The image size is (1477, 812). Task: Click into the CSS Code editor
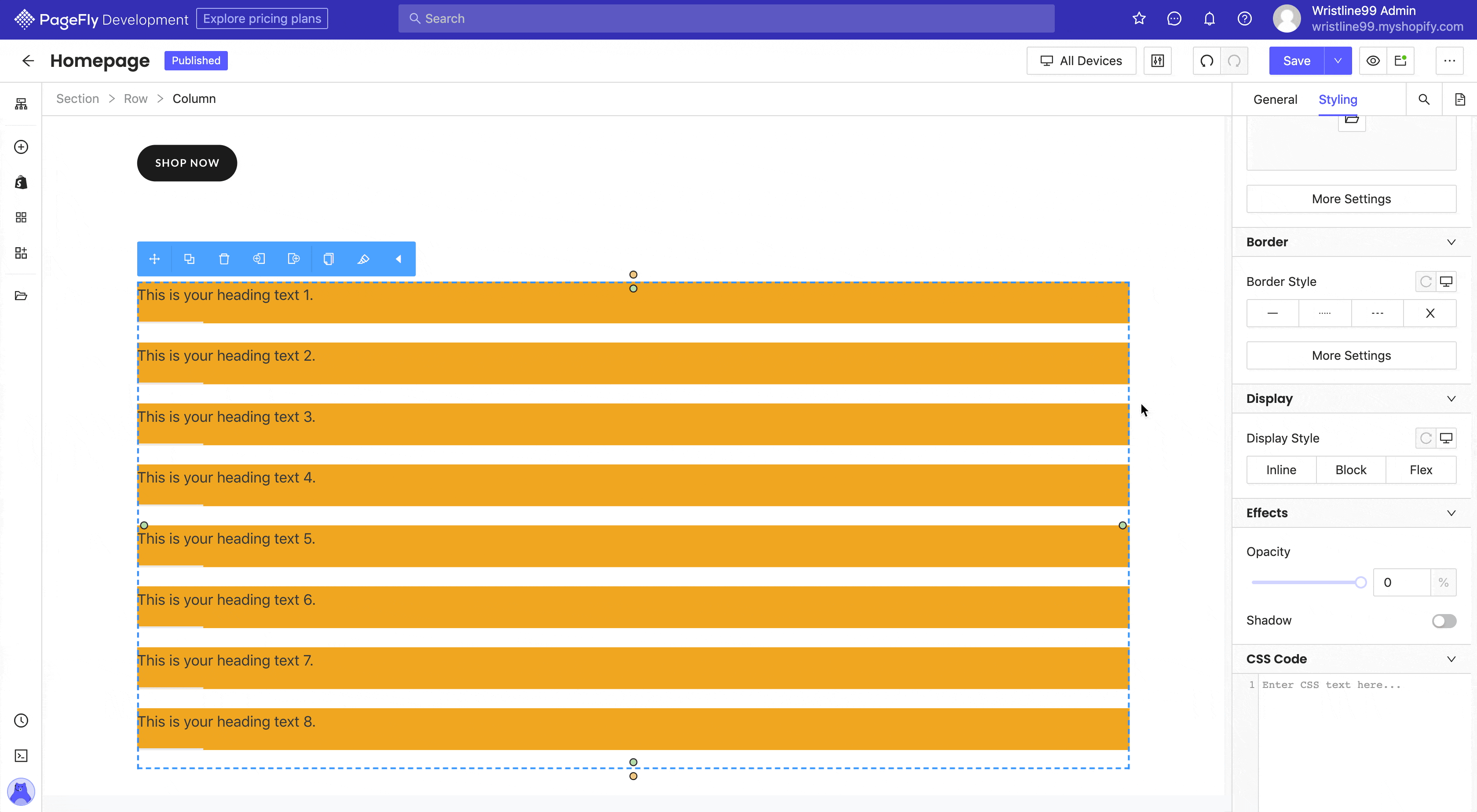tap(1364, 743)
